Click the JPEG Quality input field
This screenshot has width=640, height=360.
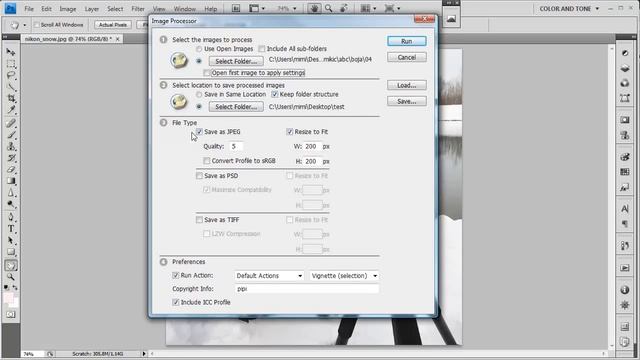point(236,146)
